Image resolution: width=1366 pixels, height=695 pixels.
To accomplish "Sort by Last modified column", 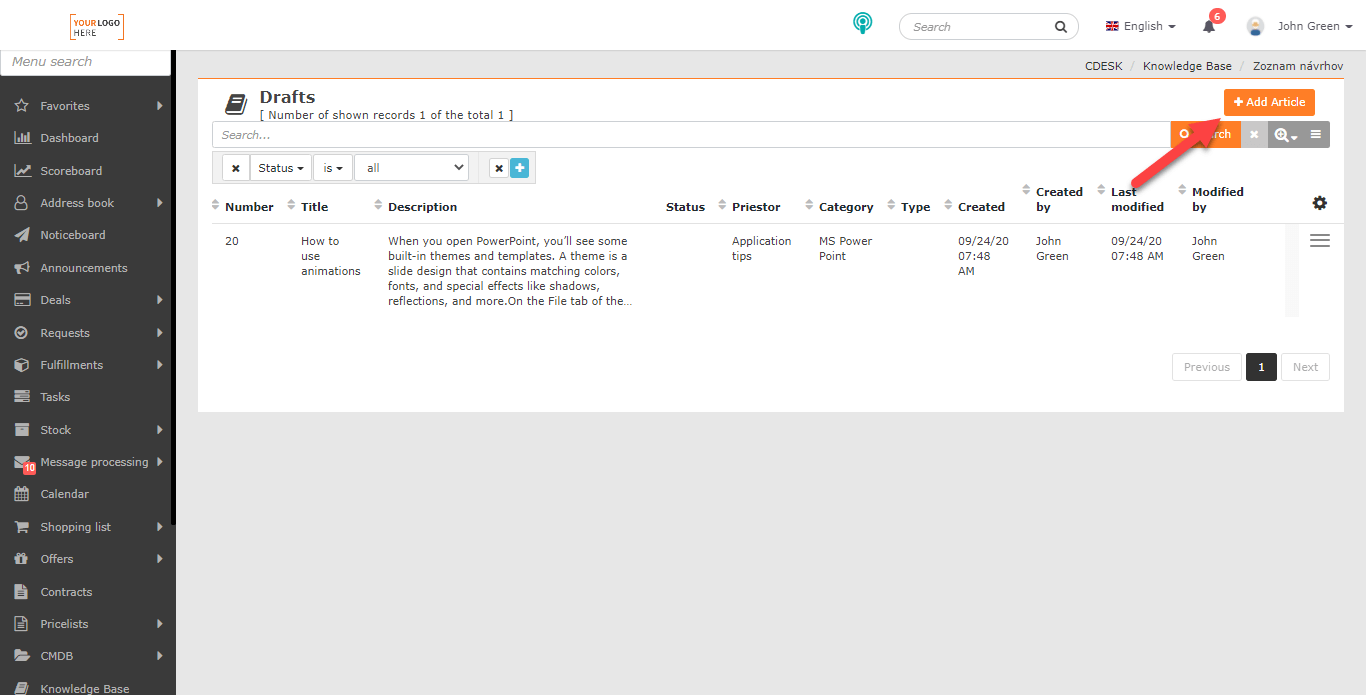I will click(1131, 199).
